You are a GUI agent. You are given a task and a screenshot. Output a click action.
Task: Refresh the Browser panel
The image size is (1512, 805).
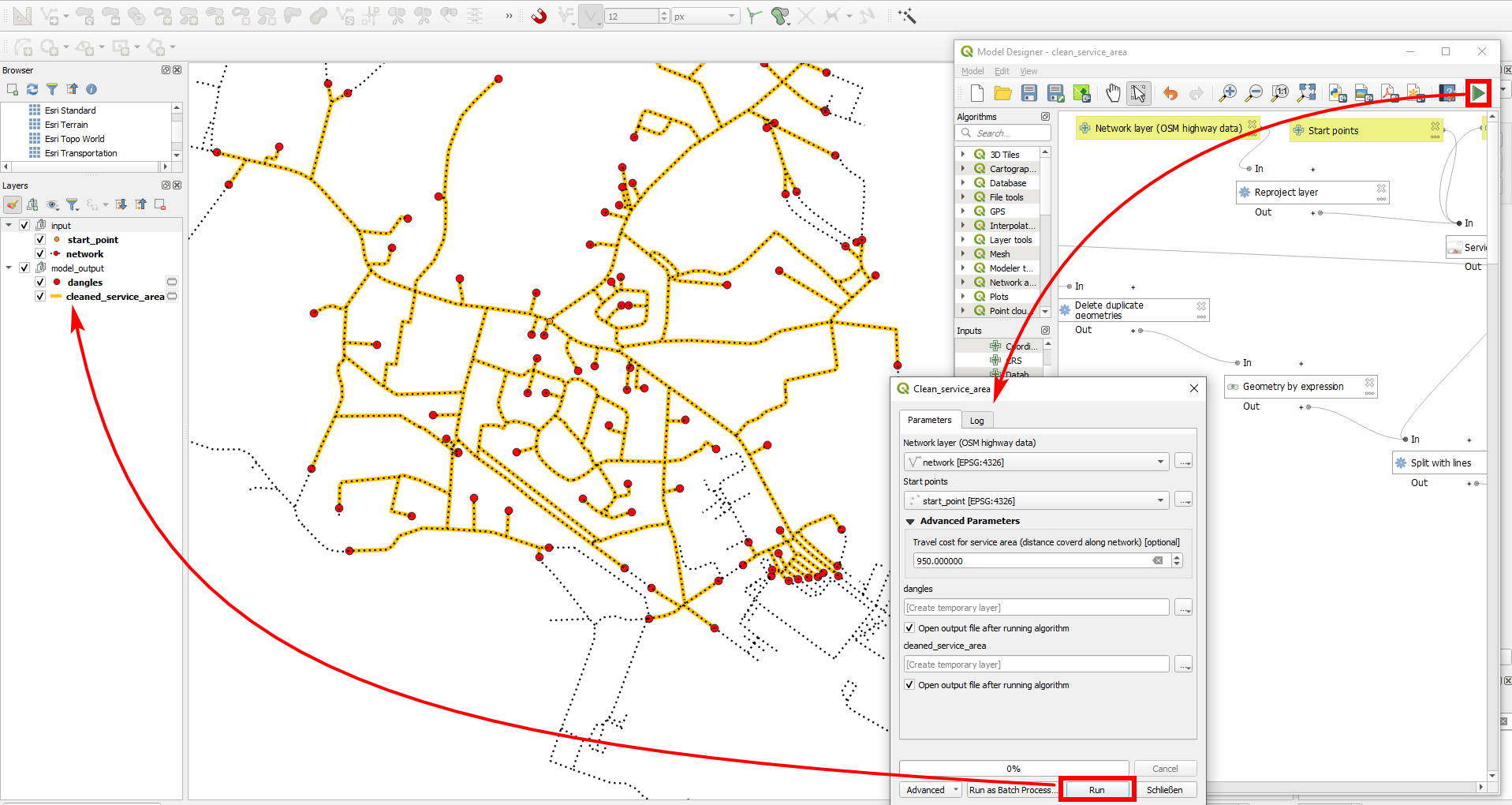pos(32,89)
